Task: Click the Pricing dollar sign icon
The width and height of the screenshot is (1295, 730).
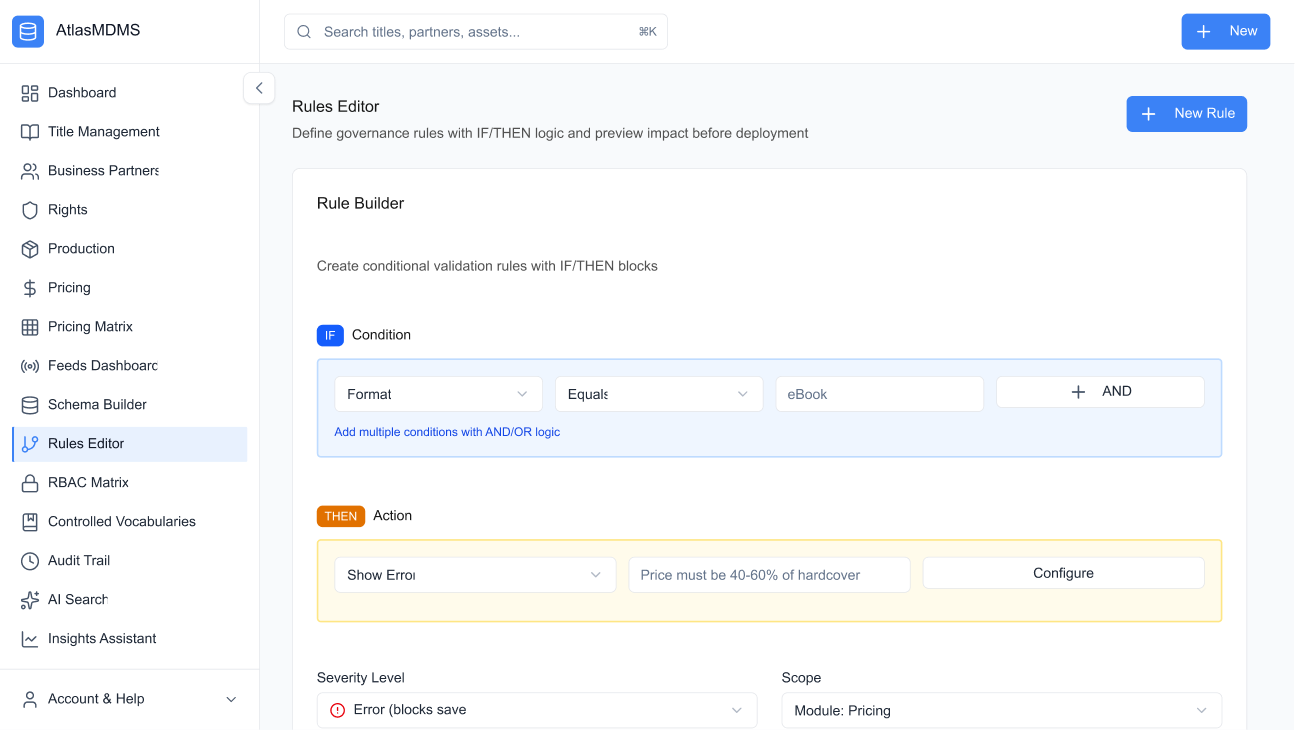Action: [x=30, y=288]
